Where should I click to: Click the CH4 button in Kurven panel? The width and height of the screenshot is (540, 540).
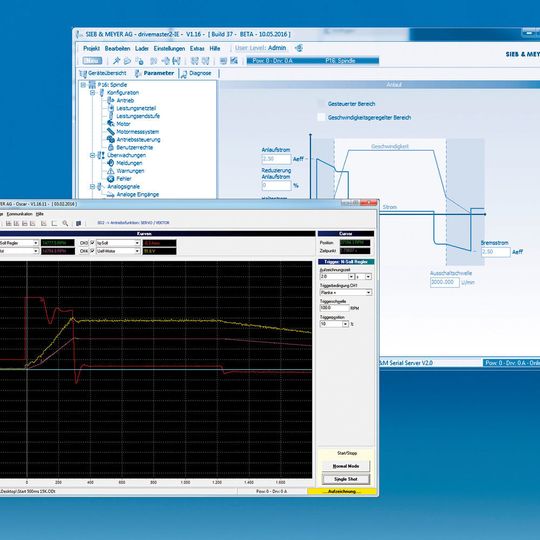click(x=84, y=251)
